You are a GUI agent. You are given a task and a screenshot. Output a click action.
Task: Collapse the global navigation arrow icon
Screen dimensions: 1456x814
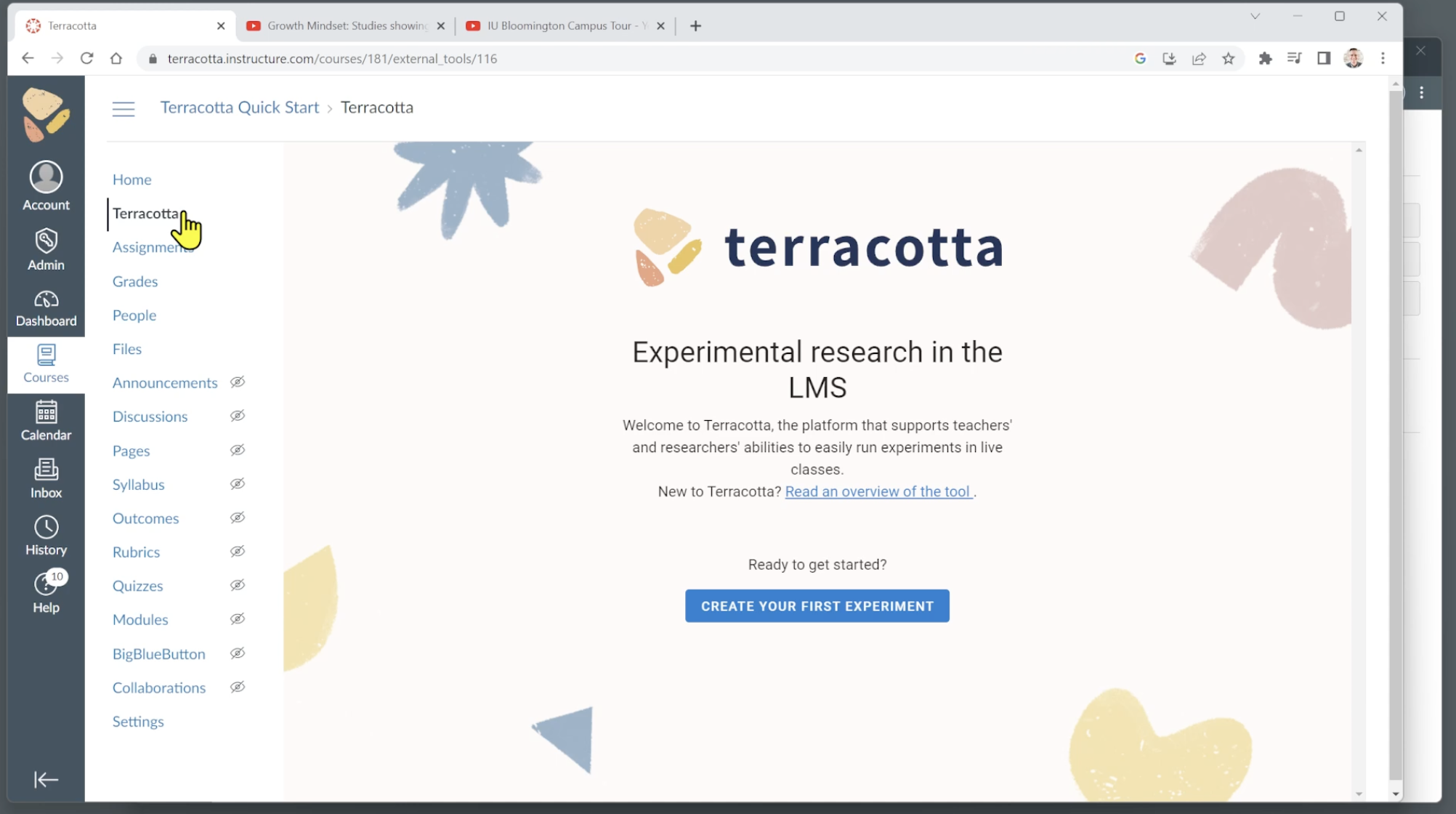[46, 779]
